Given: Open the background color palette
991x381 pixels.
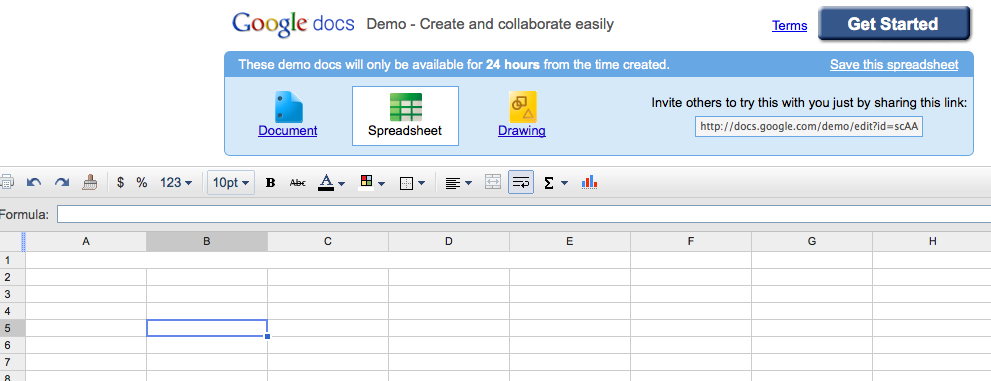Looking at the screenshot, I should pos(372,183).
